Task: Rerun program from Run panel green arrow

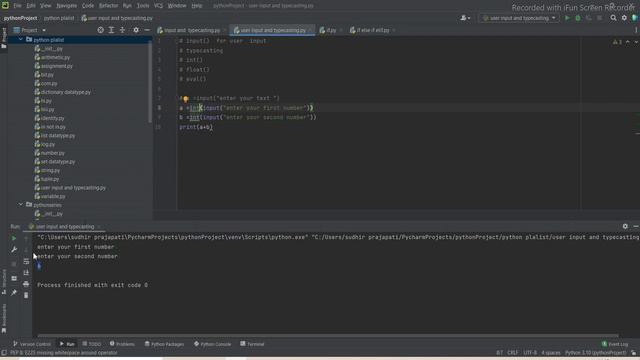Action: [x=14, y=238]
